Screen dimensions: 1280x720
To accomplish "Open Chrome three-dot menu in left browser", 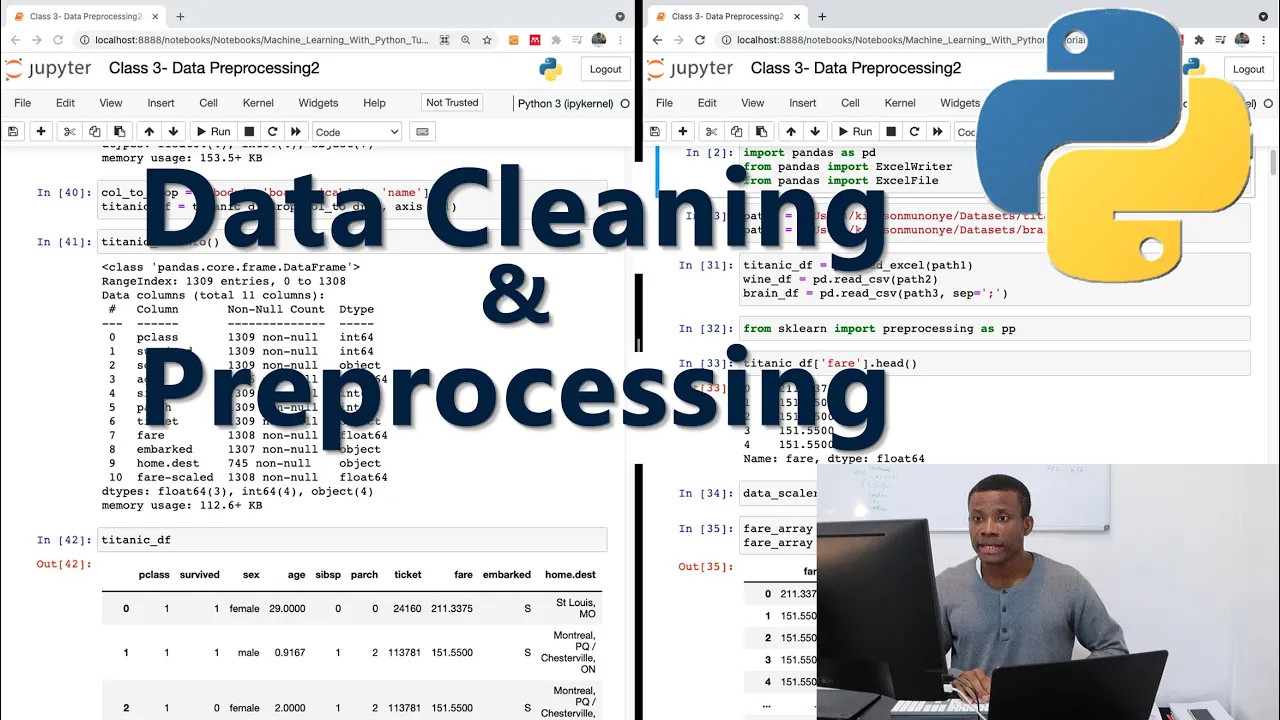I will click(x=622, y=40).
